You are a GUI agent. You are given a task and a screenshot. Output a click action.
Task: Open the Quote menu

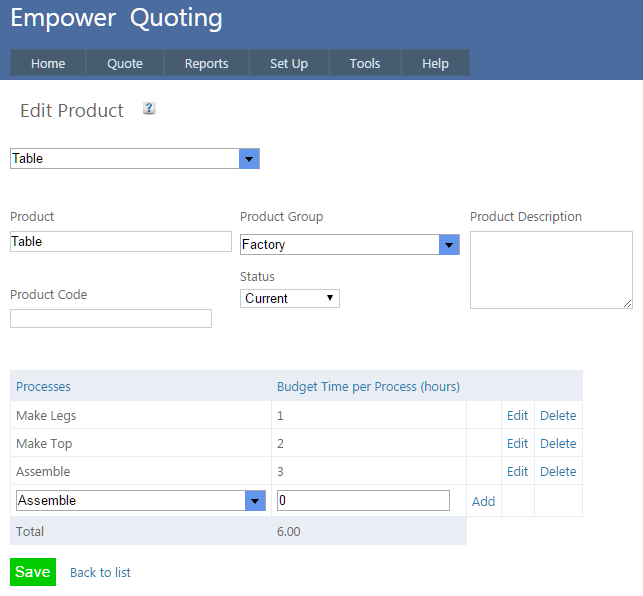[125, 63]
